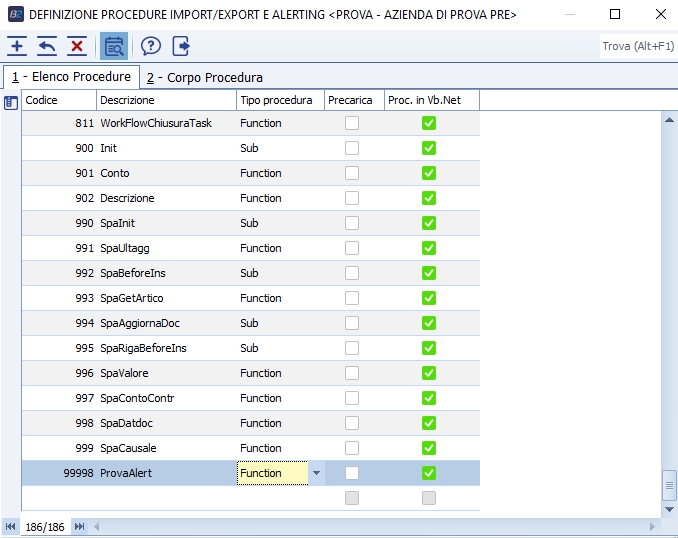Click the grid column chooser icon
678x538 pixels.
(x=11, y=102)
